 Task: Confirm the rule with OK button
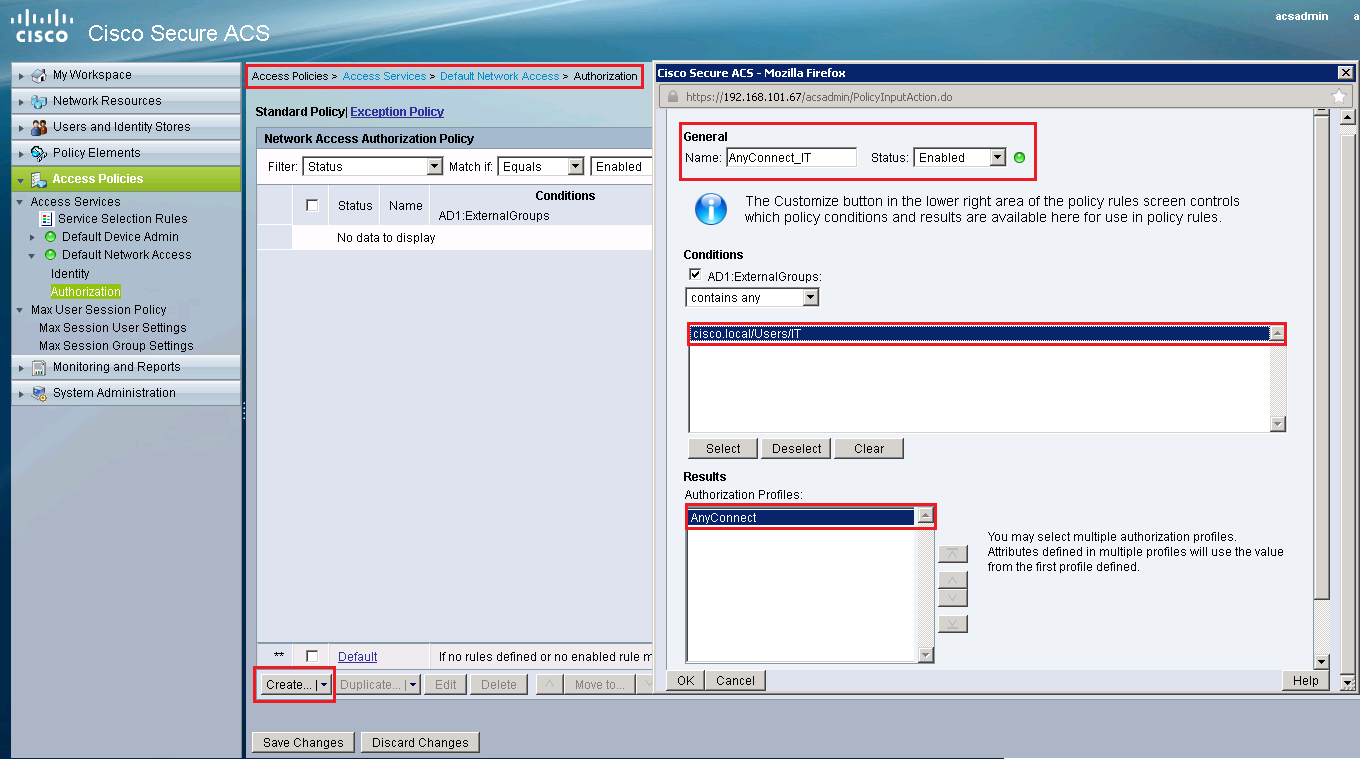pyautogui.click(x=685, y=680)
